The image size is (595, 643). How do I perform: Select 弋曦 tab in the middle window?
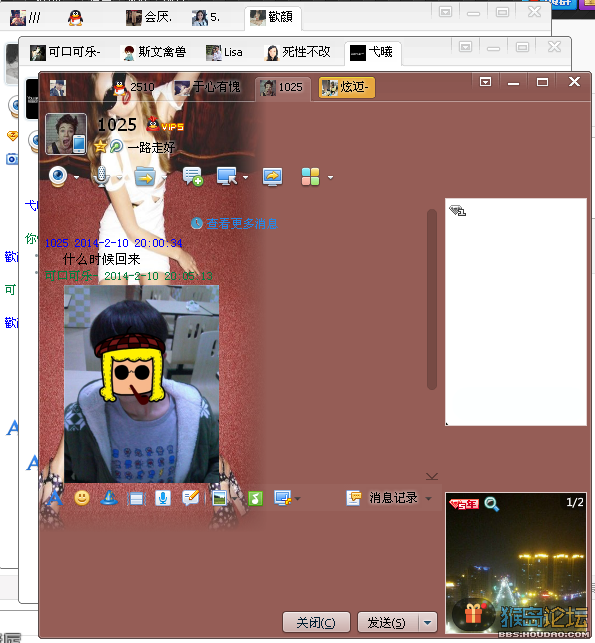[372, 52]
